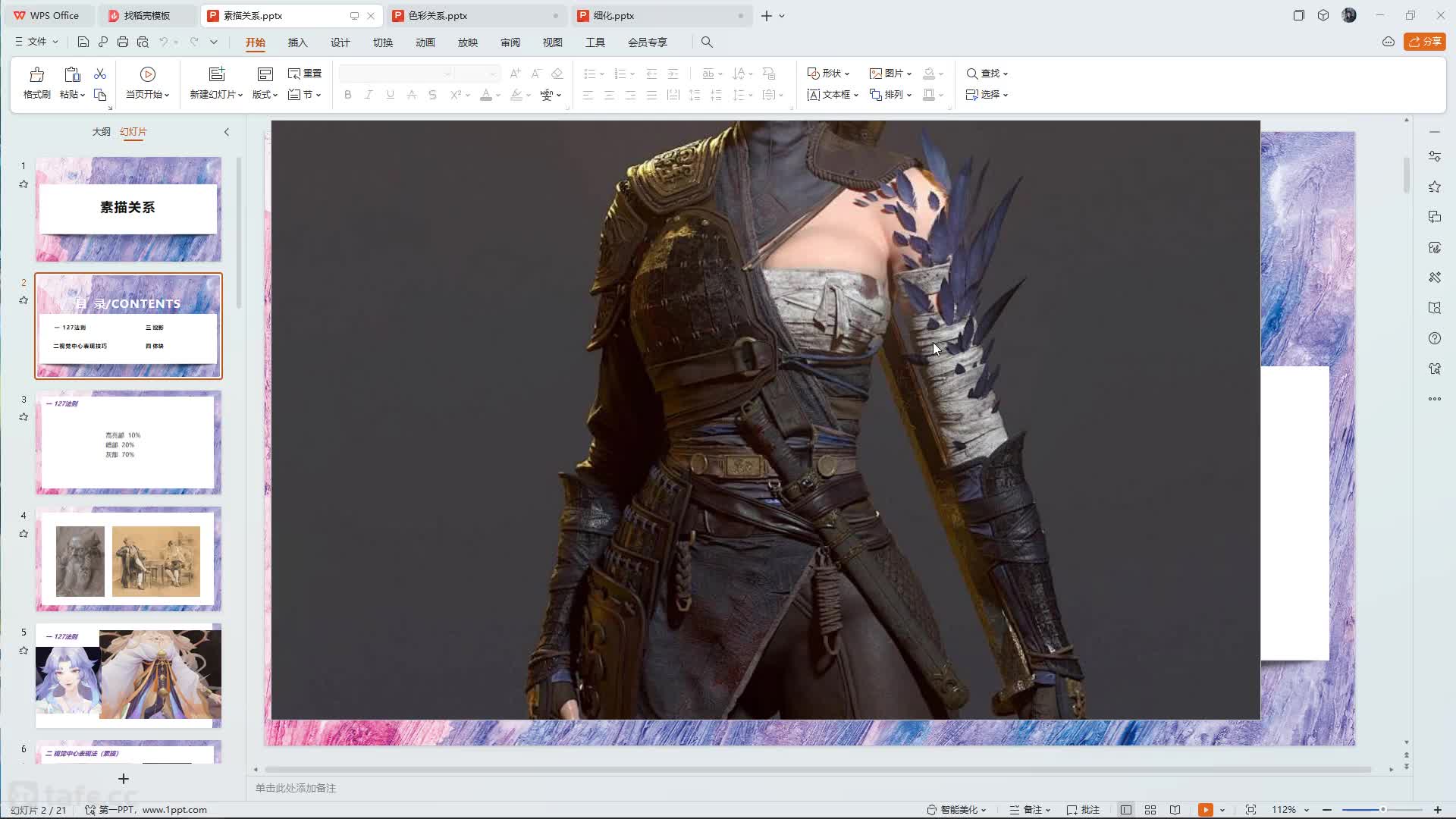Click the zoom slider handle

[1383, 810]
